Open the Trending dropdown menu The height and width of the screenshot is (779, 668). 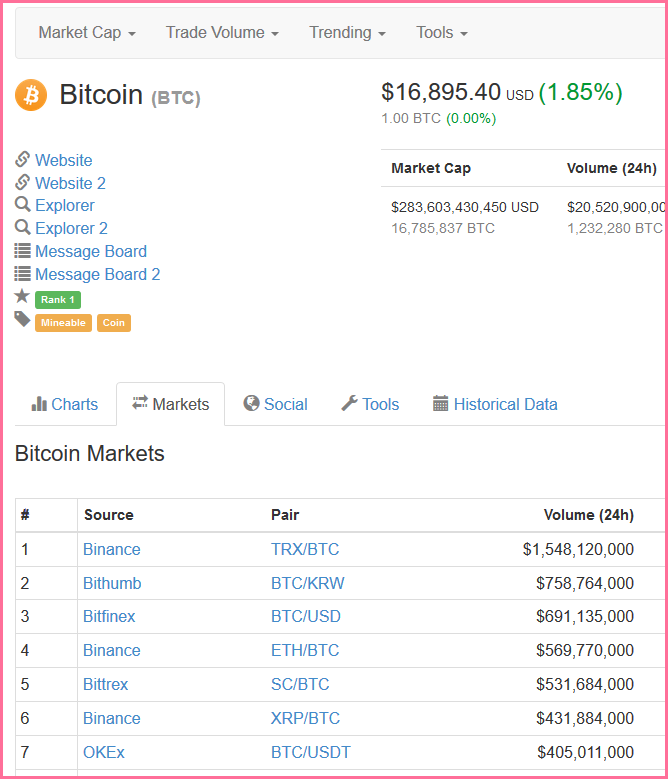(x=347, y=32)
